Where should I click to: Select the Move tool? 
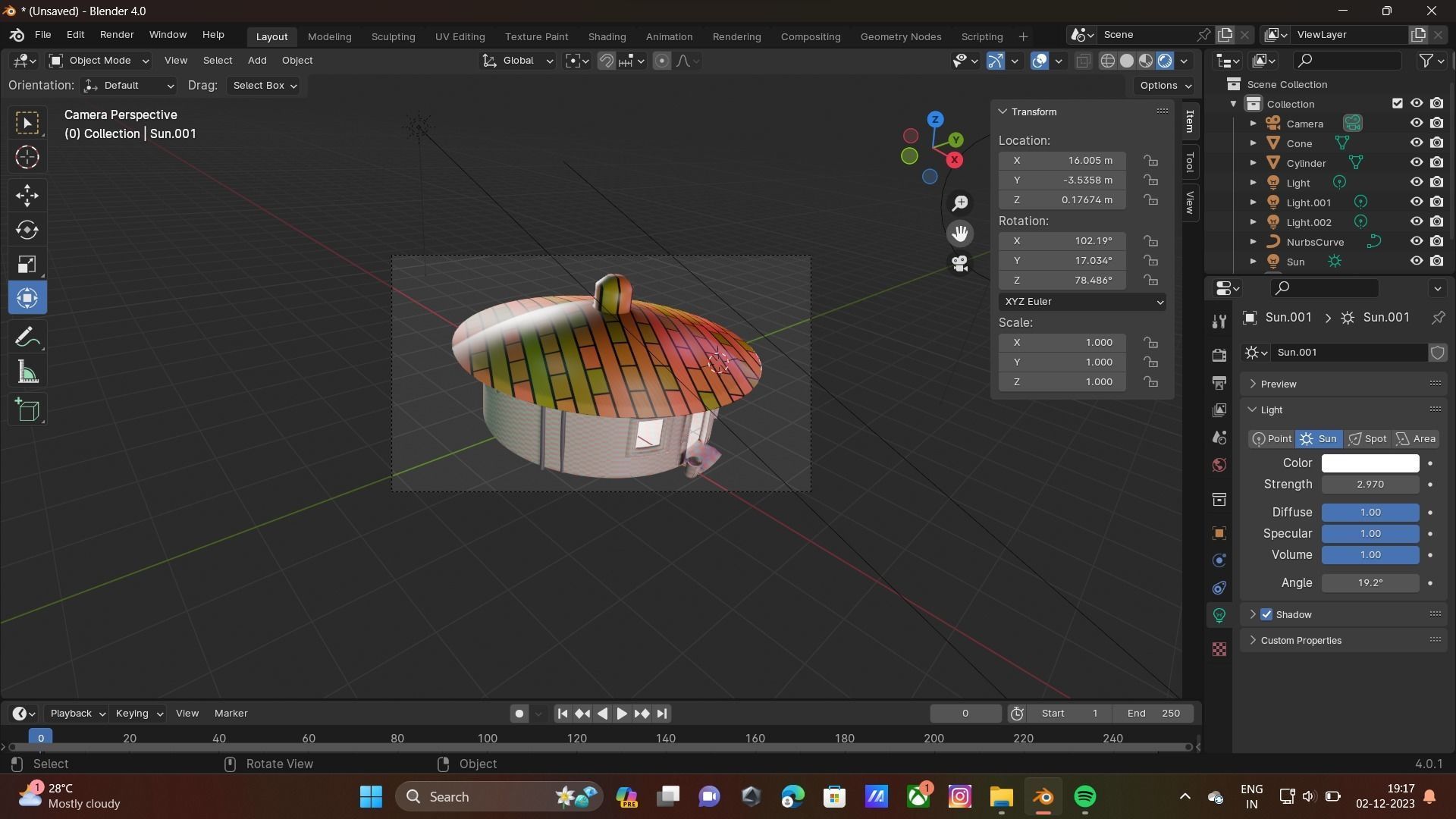coord(27,196)
